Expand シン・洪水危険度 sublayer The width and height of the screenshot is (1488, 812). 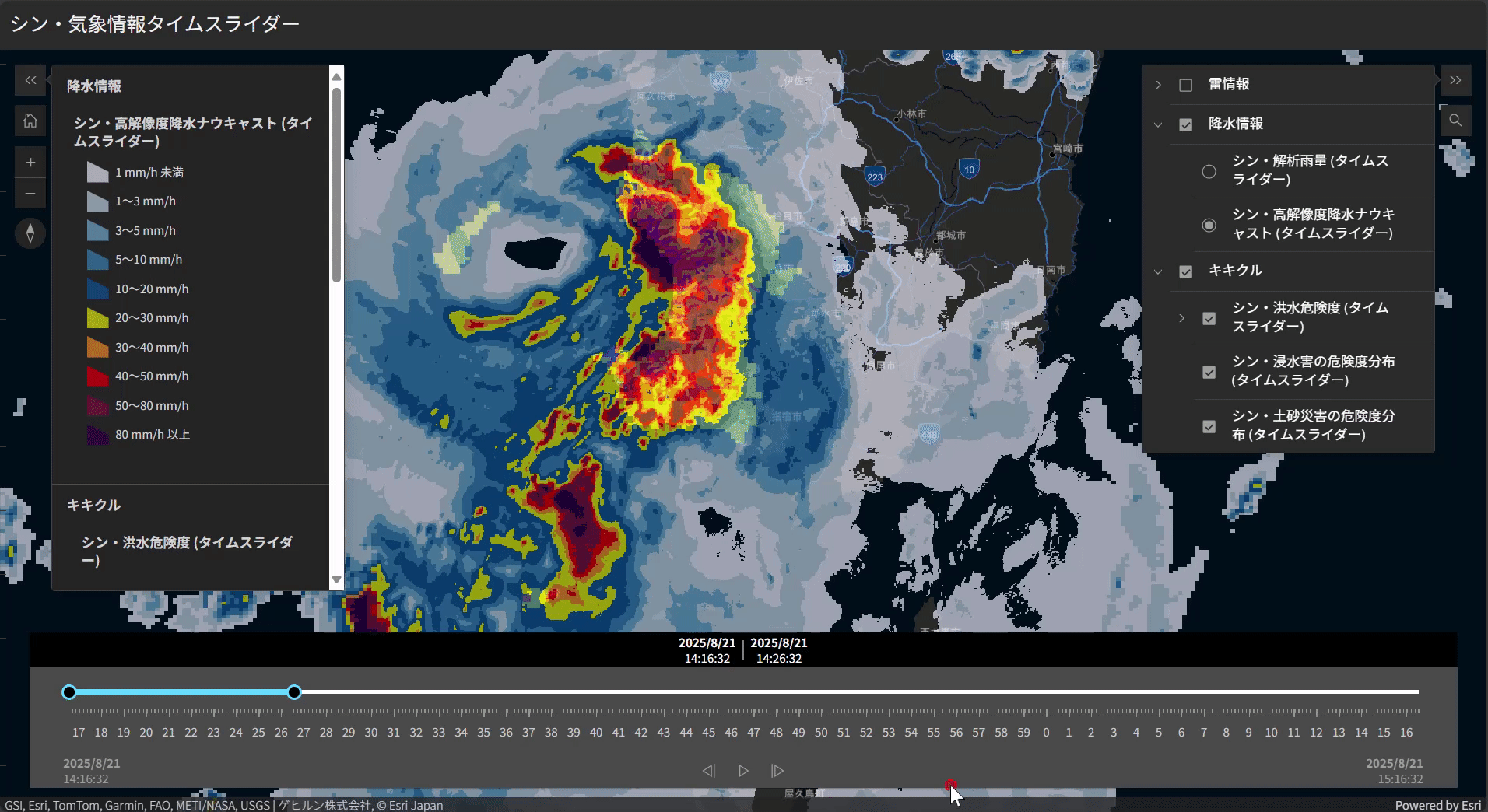[x=1181, y=318]
